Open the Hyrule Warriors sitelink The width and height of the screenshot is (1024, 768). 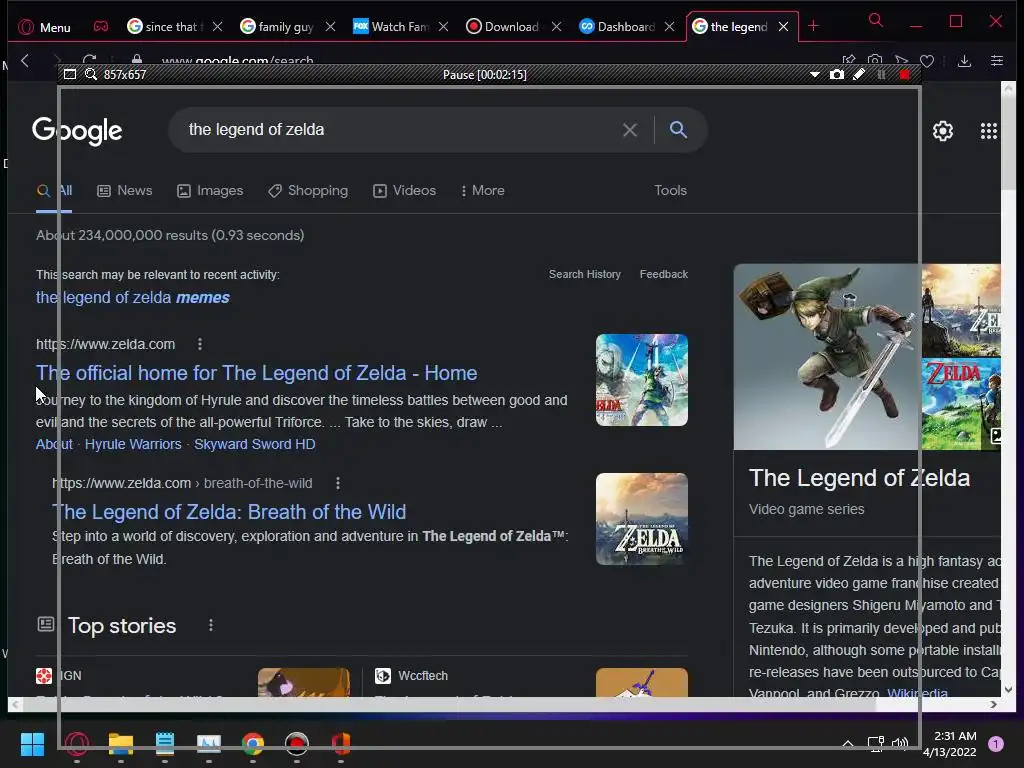[x=133, y=444]
